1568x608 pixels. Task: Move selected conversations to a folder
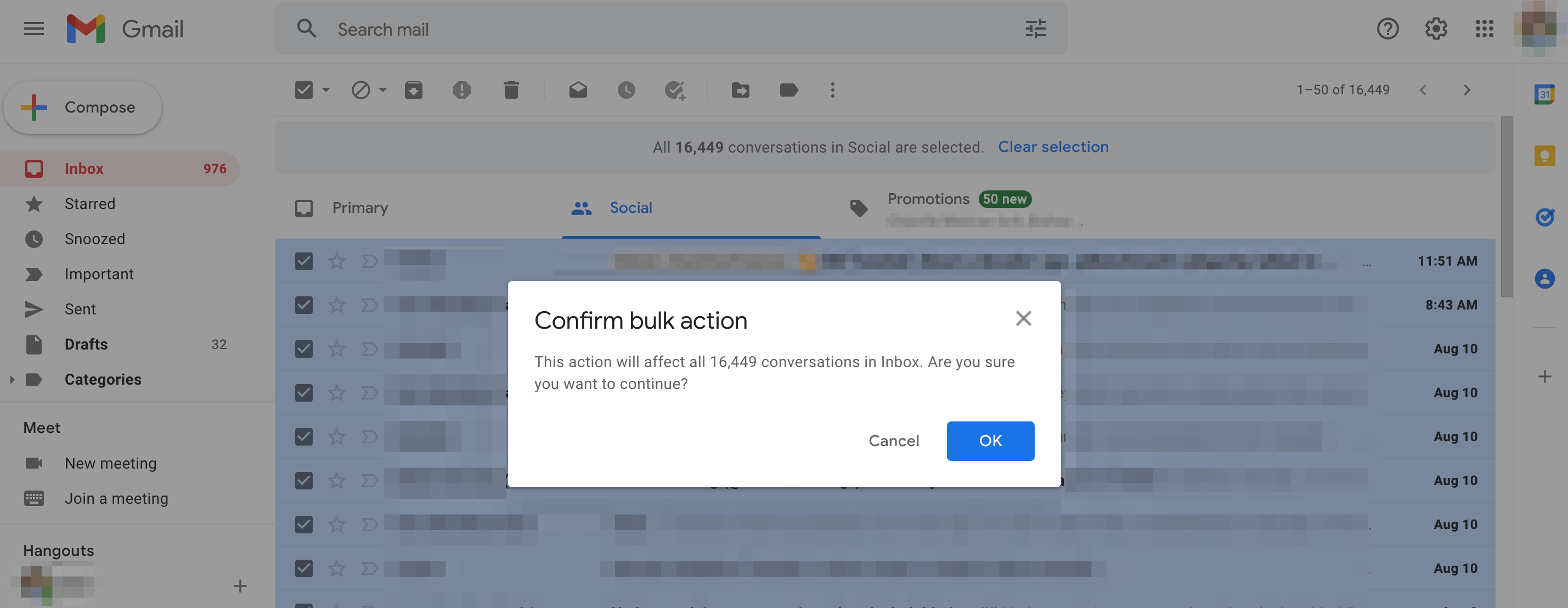(x=741, y=89)
